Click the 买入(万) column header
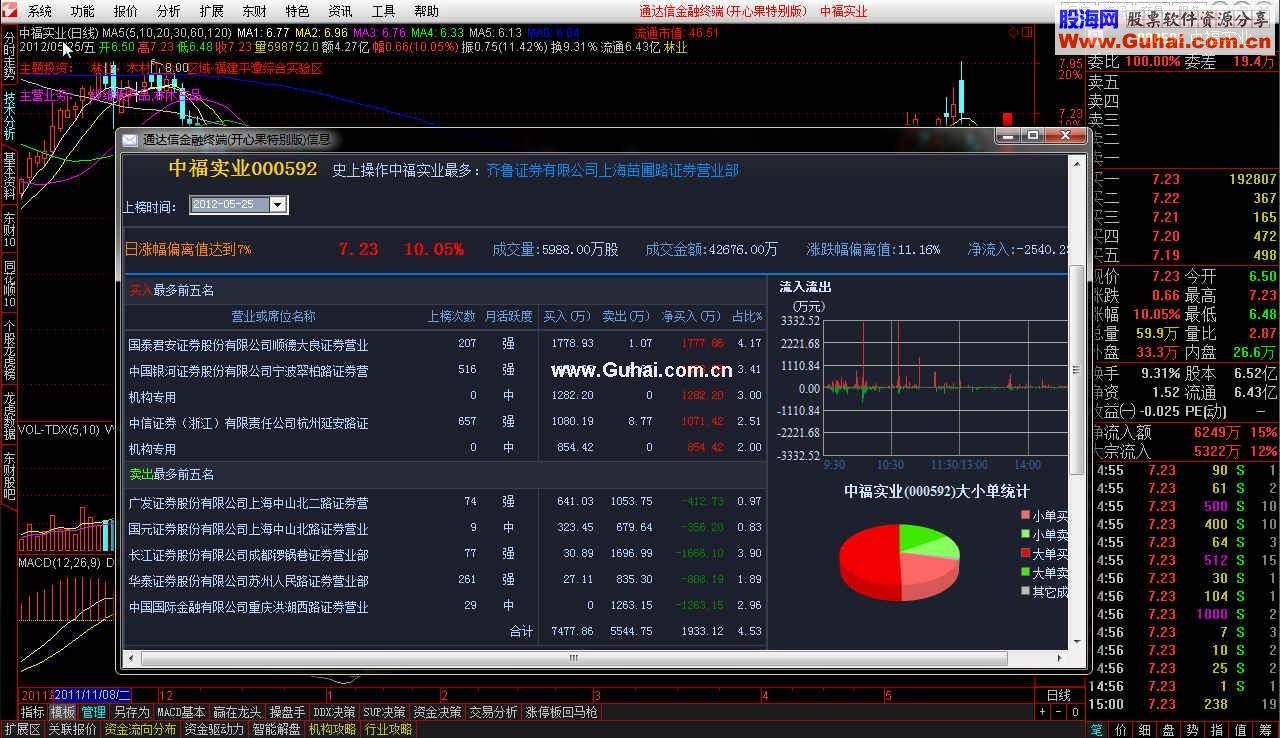This screenshot has height=738, width=1280. [567, 316]
